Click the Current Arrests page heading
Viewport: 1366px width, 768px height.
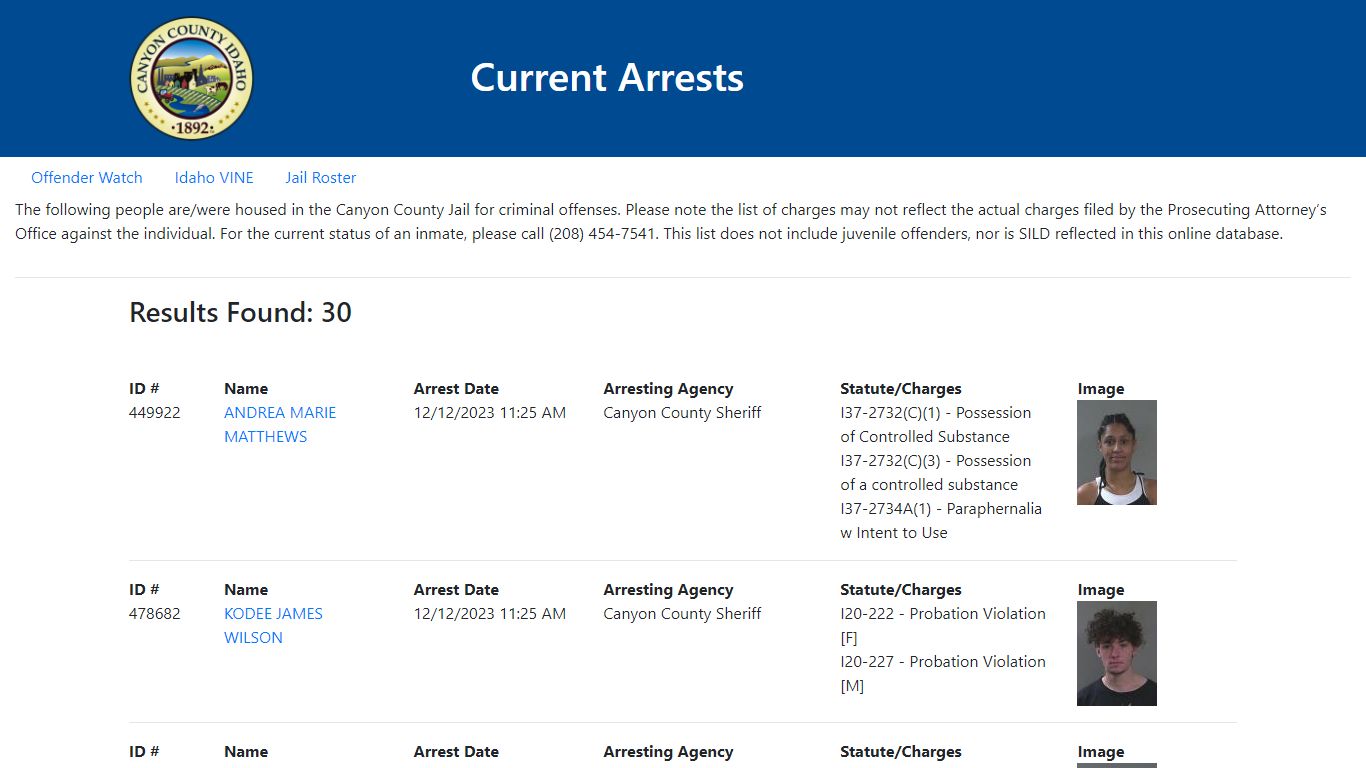(x=607, y=78)
